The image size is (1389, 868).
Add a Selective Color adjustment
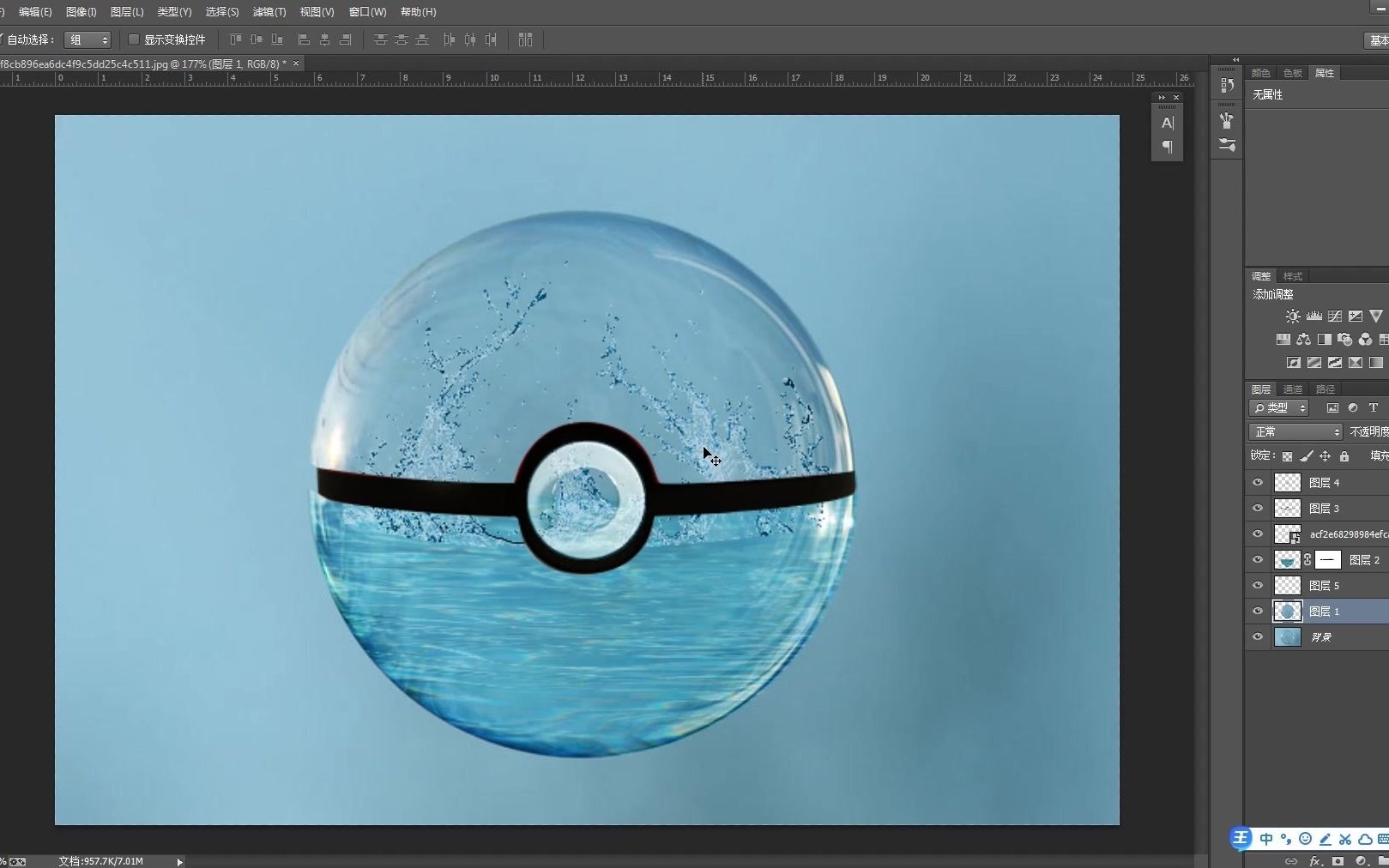point(1356,363)
